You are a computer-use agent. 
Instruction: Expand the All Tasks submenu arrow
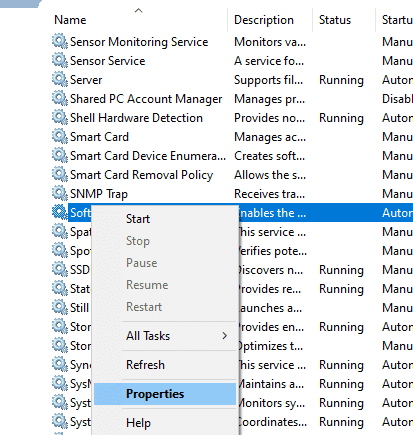pyautogui.click(x=225, y=336)
